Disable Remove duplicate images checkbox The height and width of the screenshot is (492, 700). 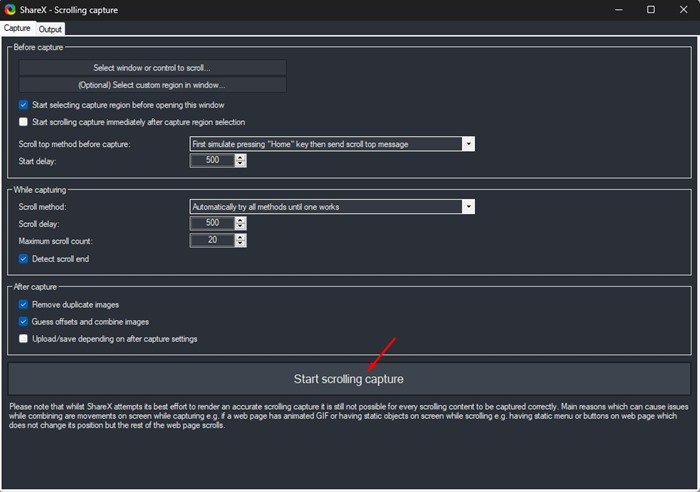coord(24,304)
